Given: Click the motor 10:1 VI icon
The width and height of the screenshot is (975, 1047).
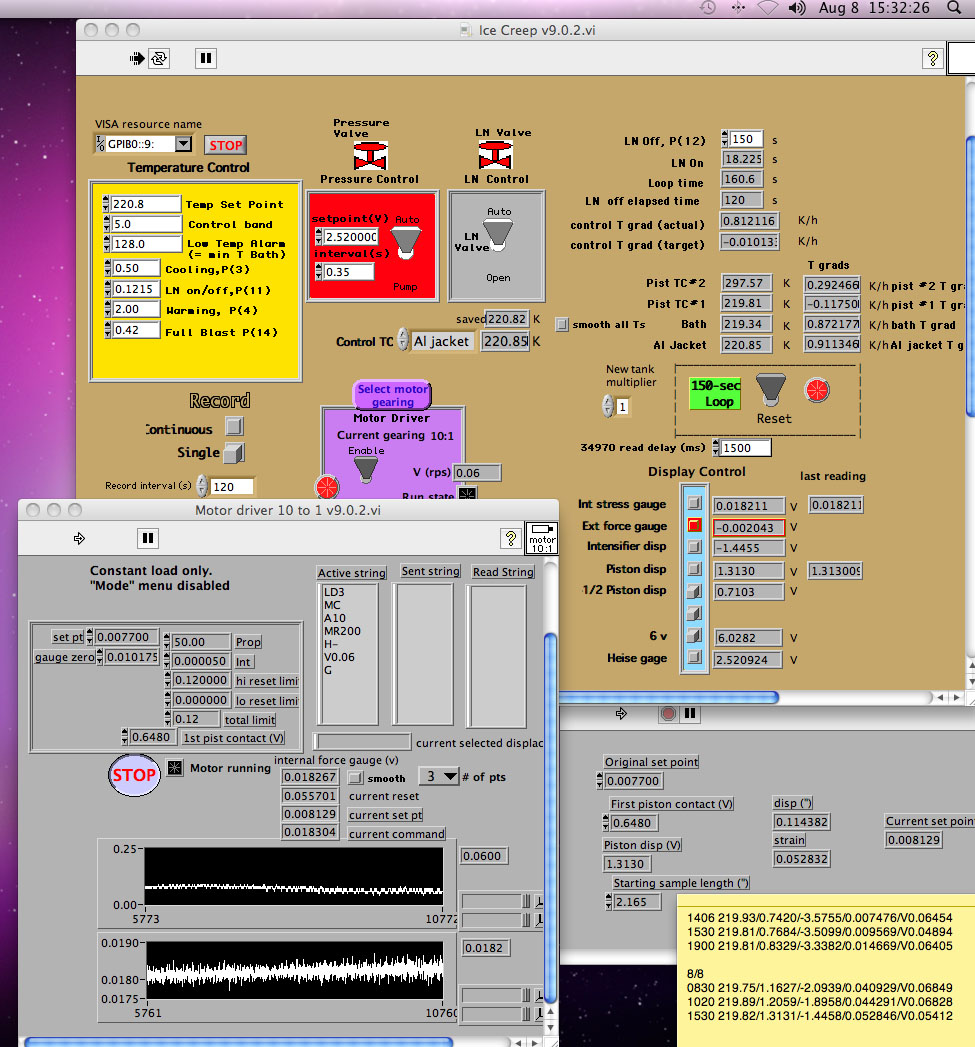Looking at the screenshot, I should [x=541, y=537].
